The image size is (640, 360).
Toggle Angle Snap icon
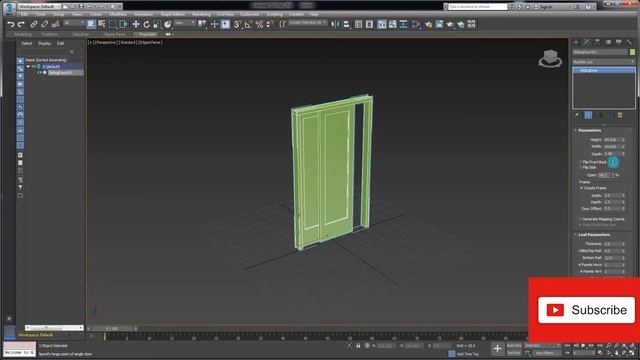(x=249, y=24)
